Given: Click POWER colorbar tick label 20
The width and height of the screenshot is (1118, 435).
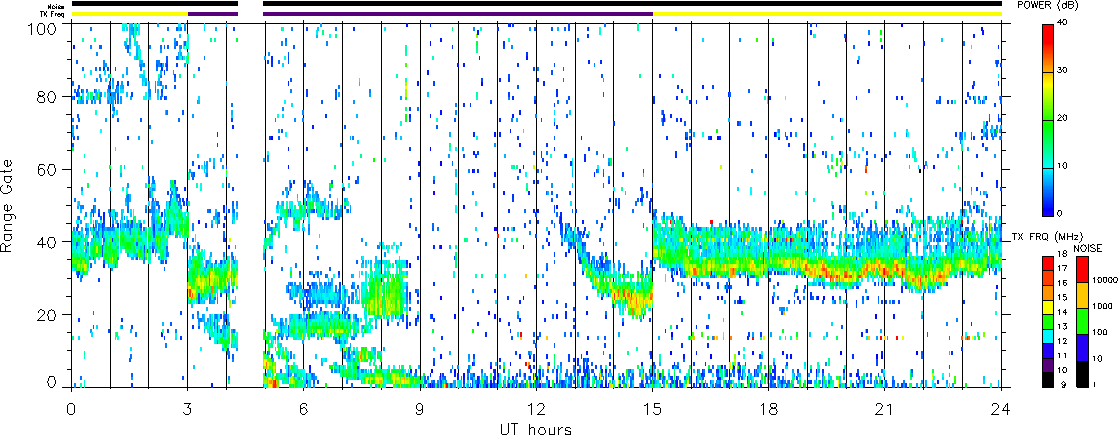Looking at the screenshot, I should click(x=1062, y=120).
